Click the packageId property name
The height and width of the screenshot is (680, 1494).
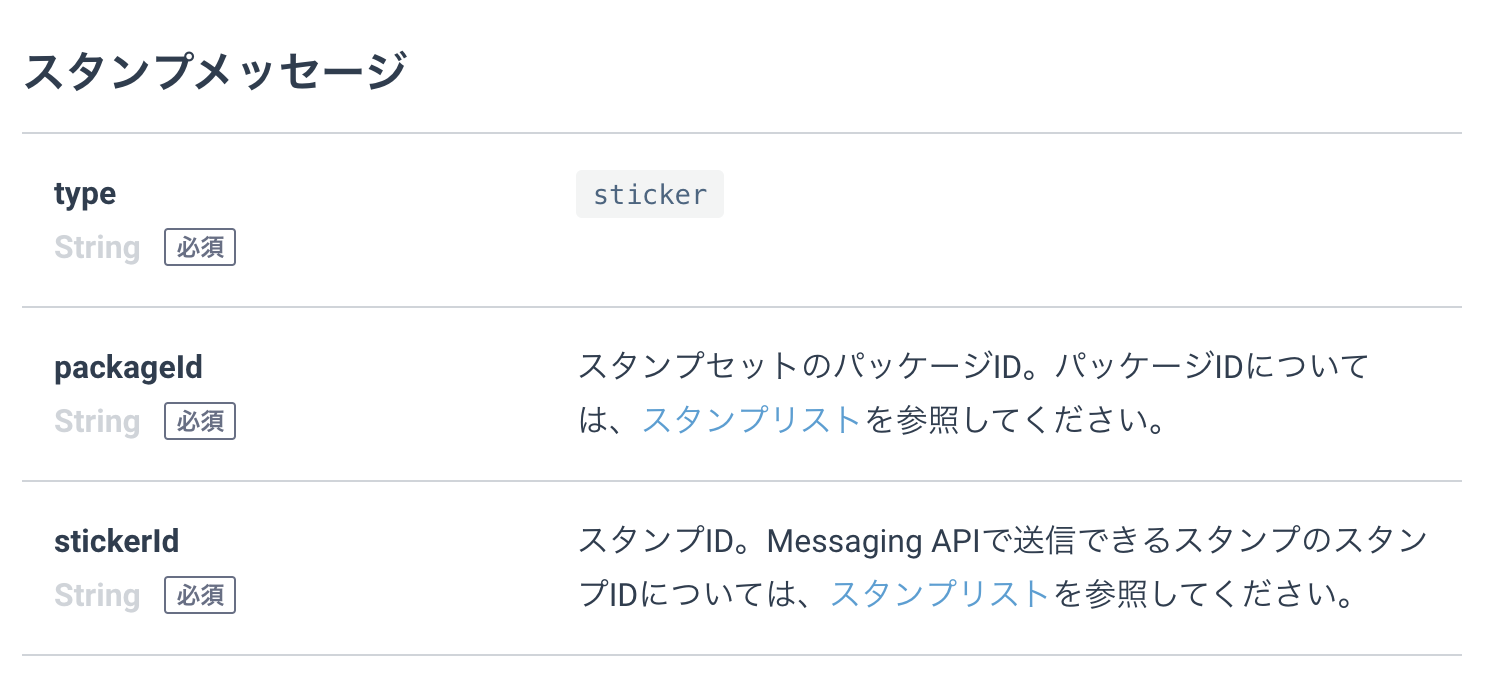[128, 368]
